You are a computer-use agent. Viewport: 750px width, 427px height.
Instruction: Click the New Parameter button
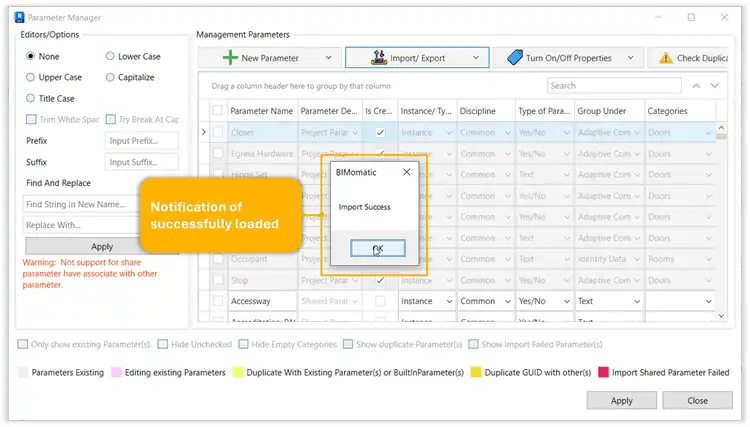(269, 58)
